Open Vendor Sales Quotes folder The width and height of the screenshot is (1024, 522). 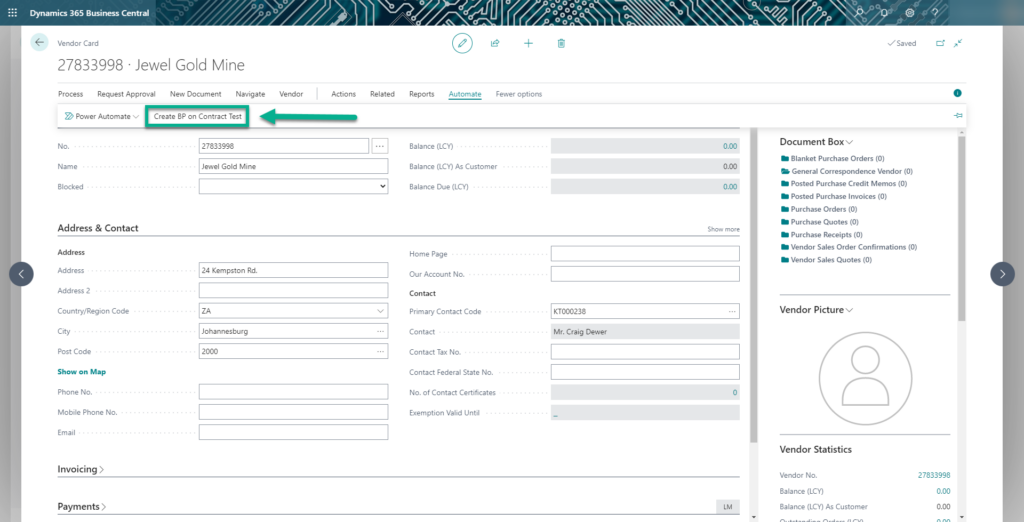826,259
